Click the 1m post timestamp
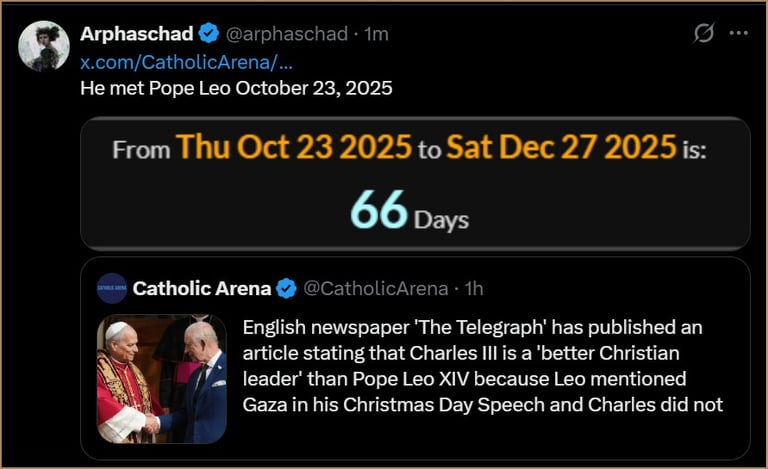768x469 pixels. click(376, 34)
